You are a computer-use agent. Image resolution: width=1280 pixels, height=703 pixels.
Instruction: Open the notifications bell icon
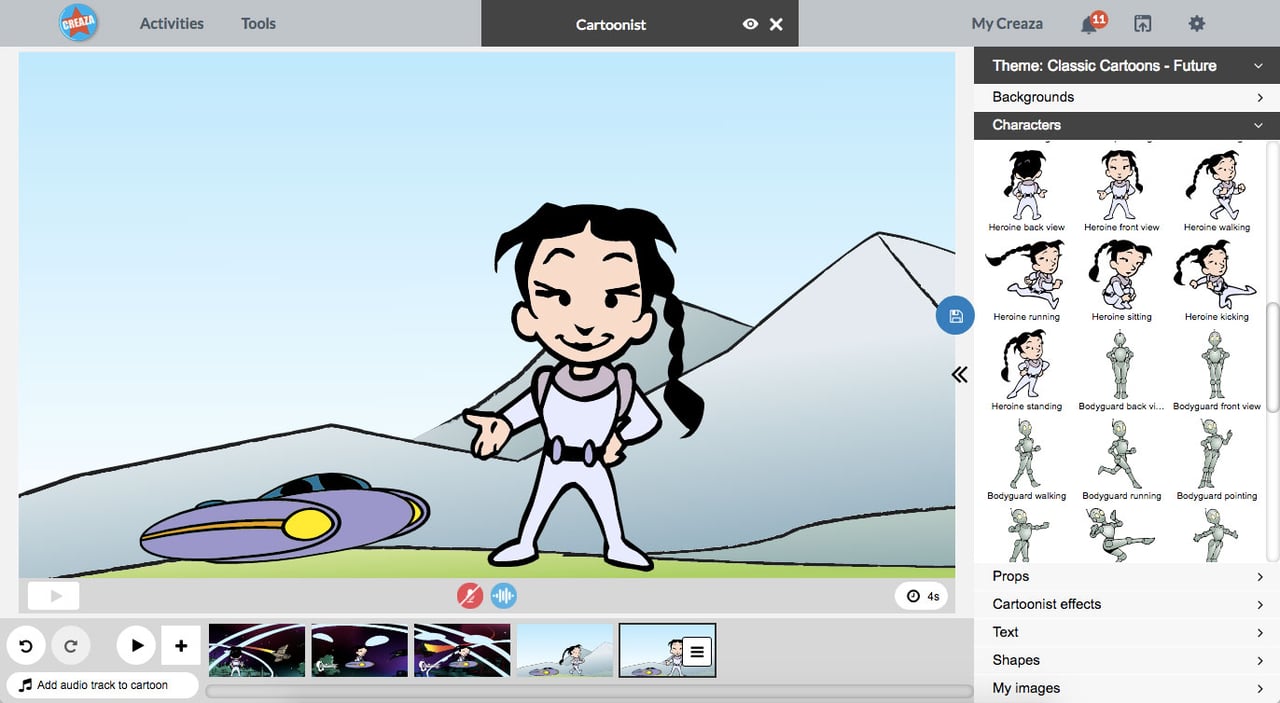tap(1091, 24)
